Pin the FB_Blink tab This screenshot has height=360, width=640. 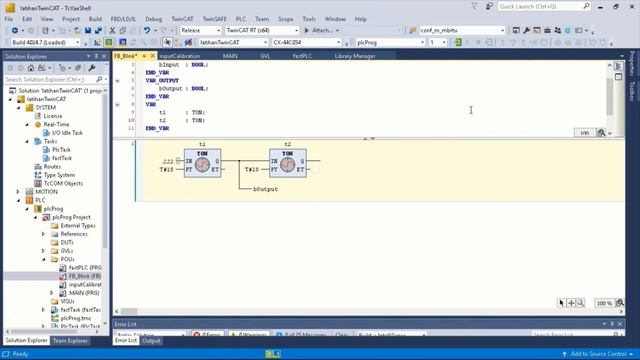point(144,56)
